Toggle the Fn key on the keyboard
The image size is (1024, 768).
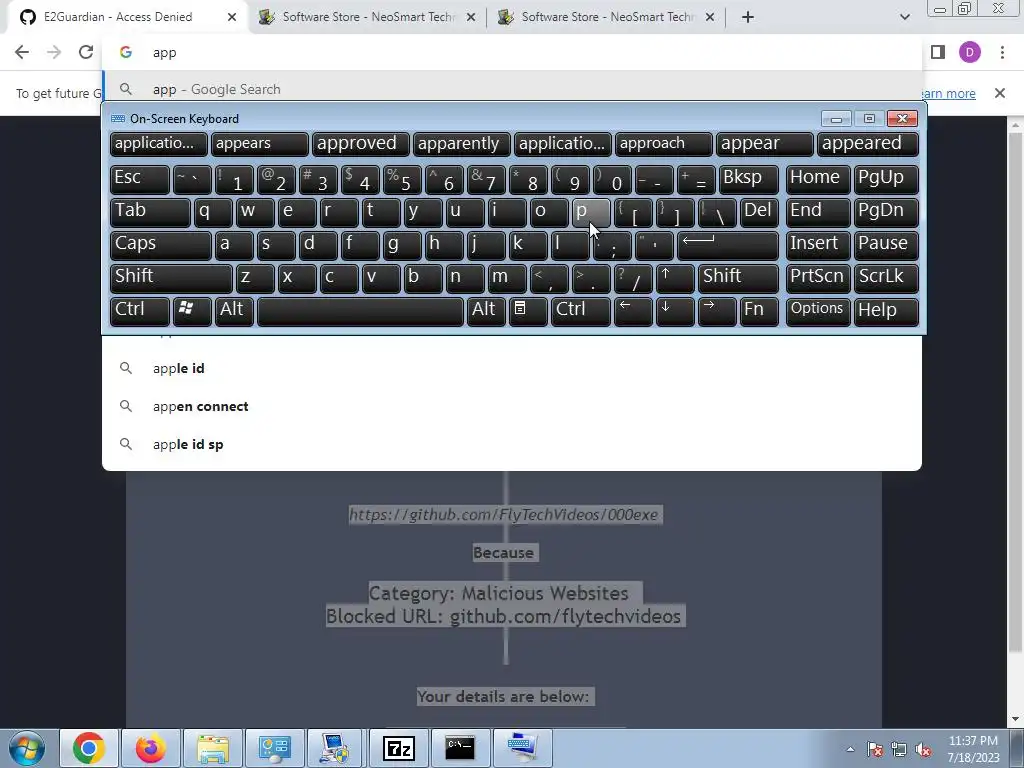759,312
